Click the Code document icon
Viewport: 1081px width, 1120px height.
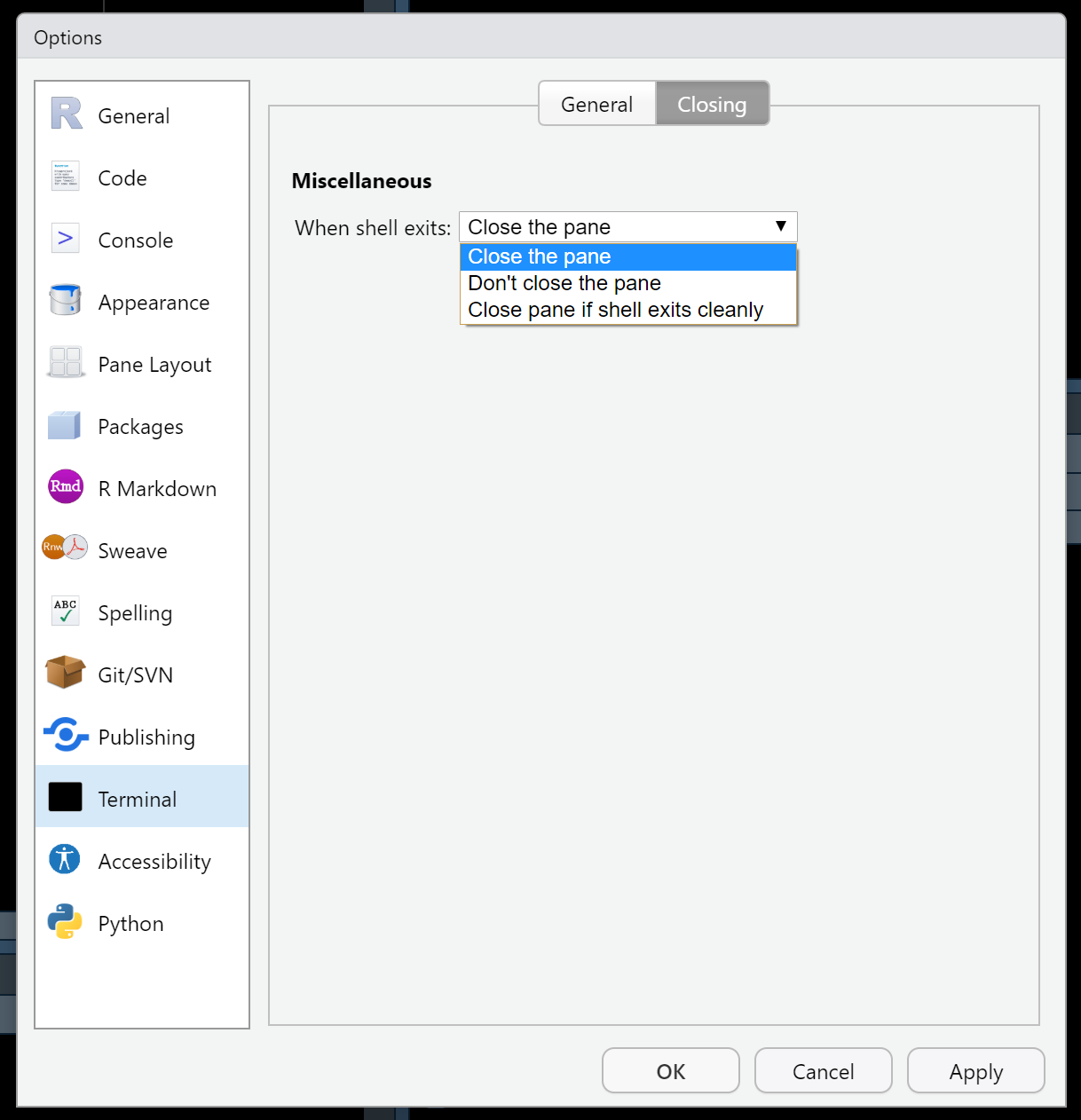click(66, 176)
